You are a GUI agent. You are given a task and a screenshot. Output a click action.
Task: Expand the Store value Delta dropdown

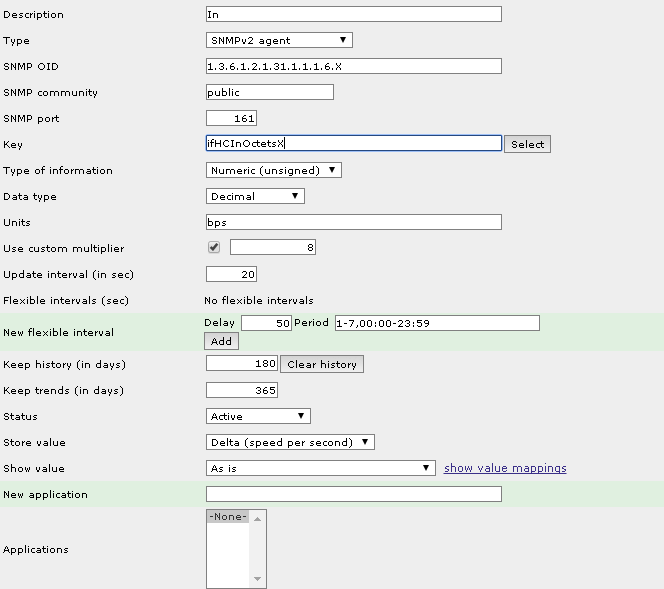coord(290,443)
